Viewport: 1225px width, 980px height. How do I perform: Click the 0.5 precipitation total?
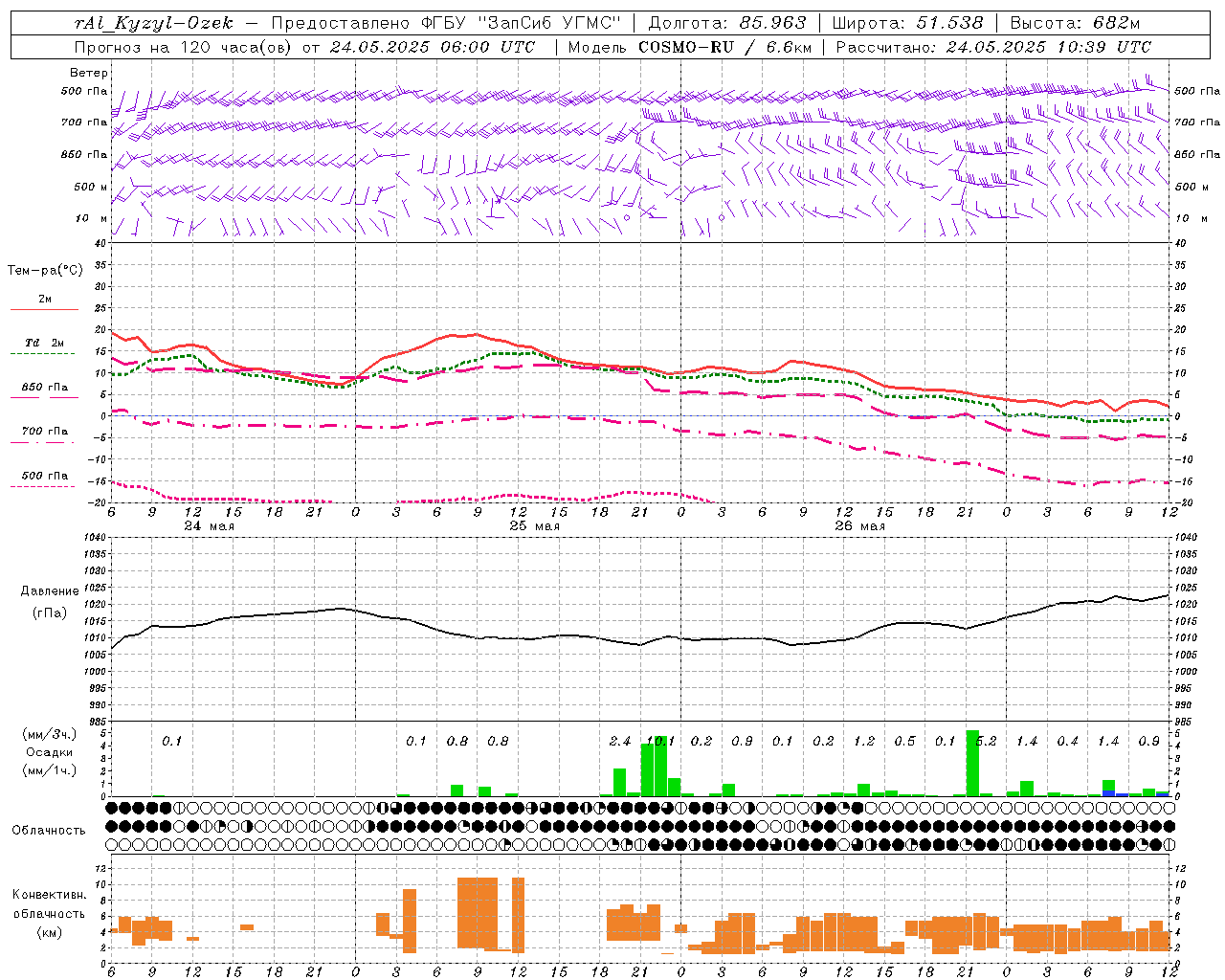pyautogui.click(x=905, y=742)
